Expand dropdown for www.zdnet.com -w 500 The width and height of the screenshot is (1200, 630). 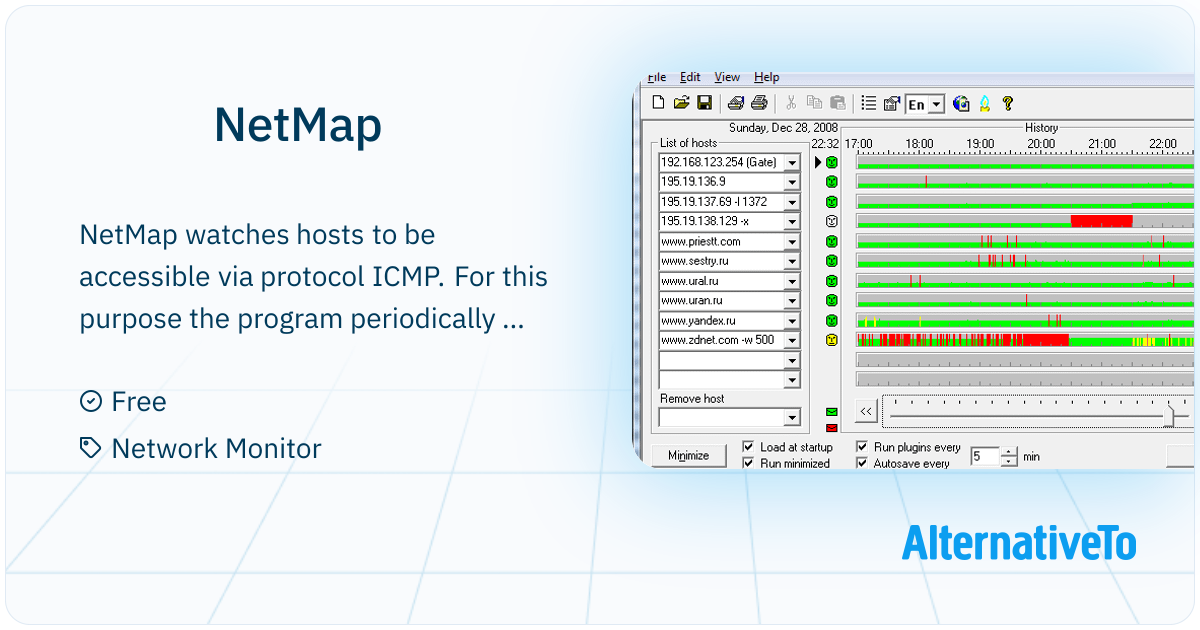click(x=792, y=340)
